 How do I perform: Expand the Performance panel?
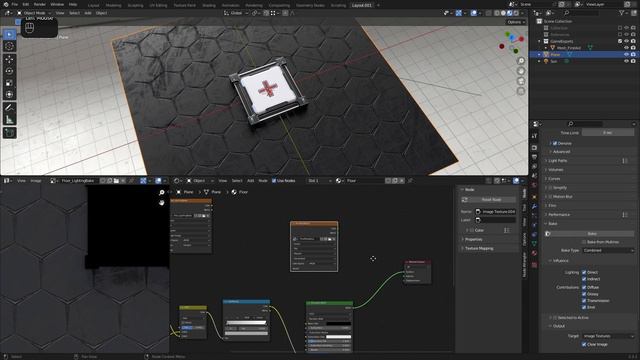tap(559, 215)
